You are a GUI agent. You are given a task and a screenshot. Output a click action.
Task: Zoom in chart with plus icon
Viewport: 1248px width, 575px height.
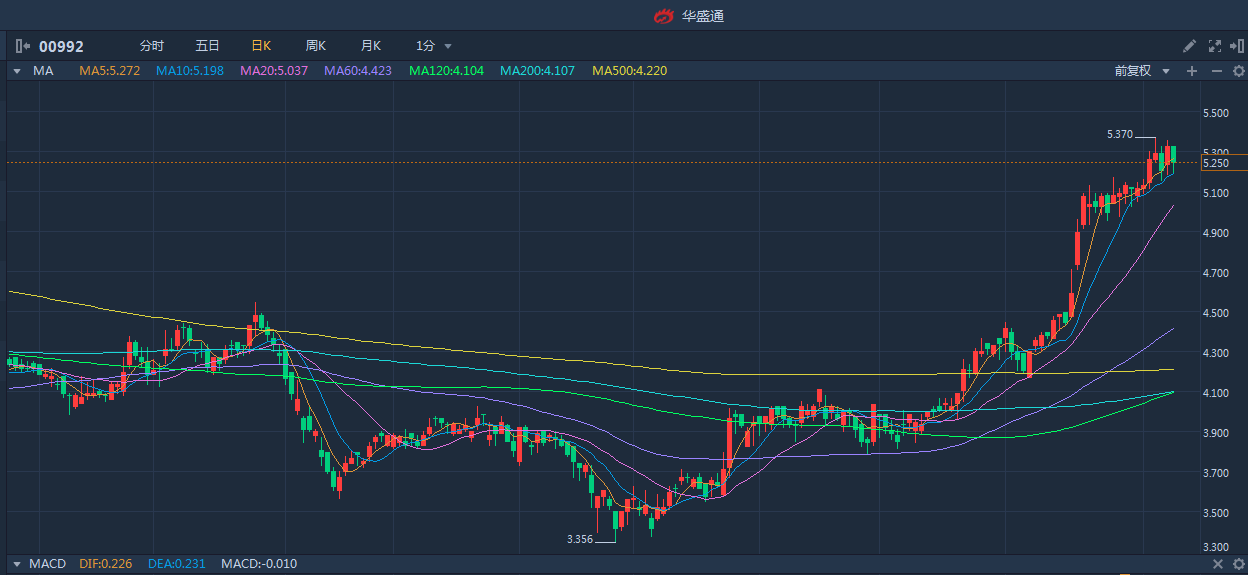click(x=1191, y=71)
